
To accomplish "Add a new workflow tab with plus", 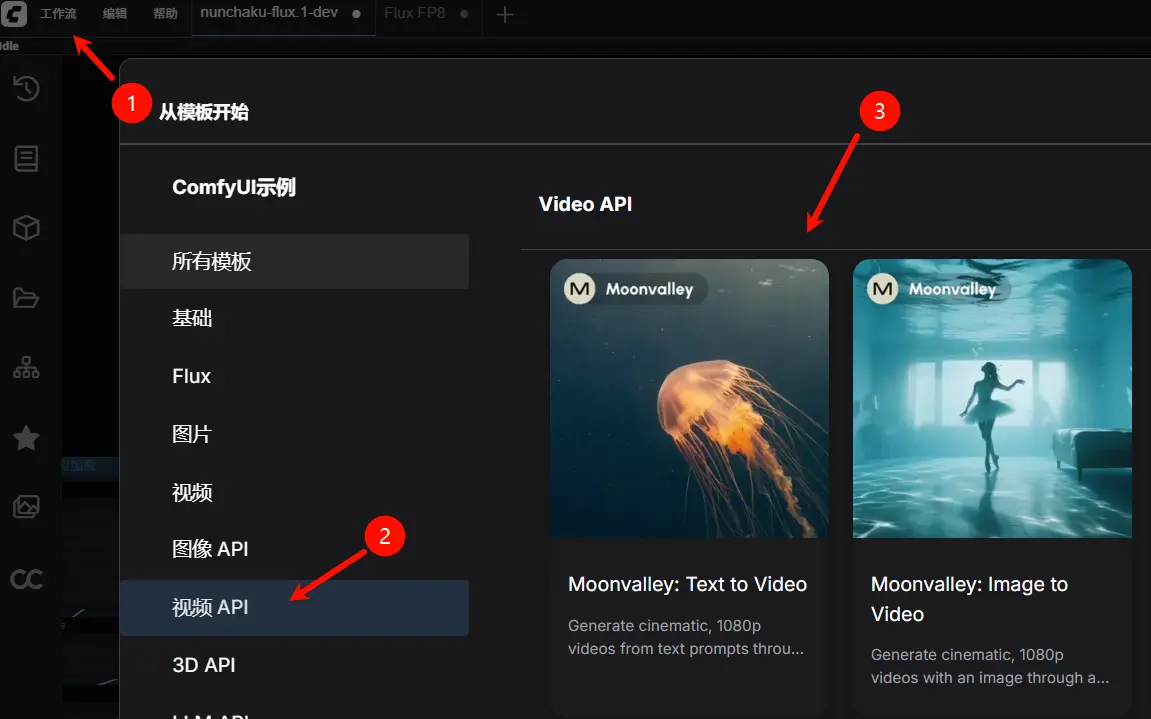I will (504, 14).
